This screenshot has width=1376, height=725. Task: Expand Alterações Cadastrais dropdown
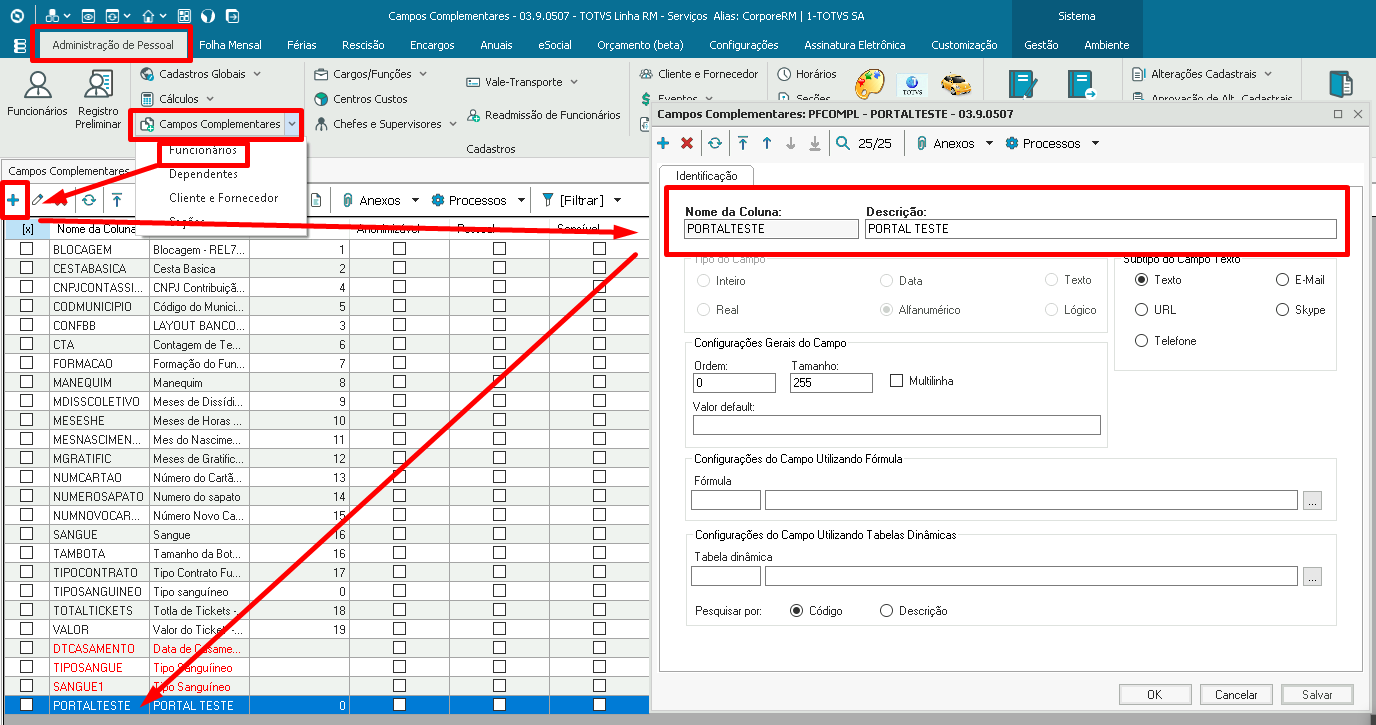(1268, 74)
